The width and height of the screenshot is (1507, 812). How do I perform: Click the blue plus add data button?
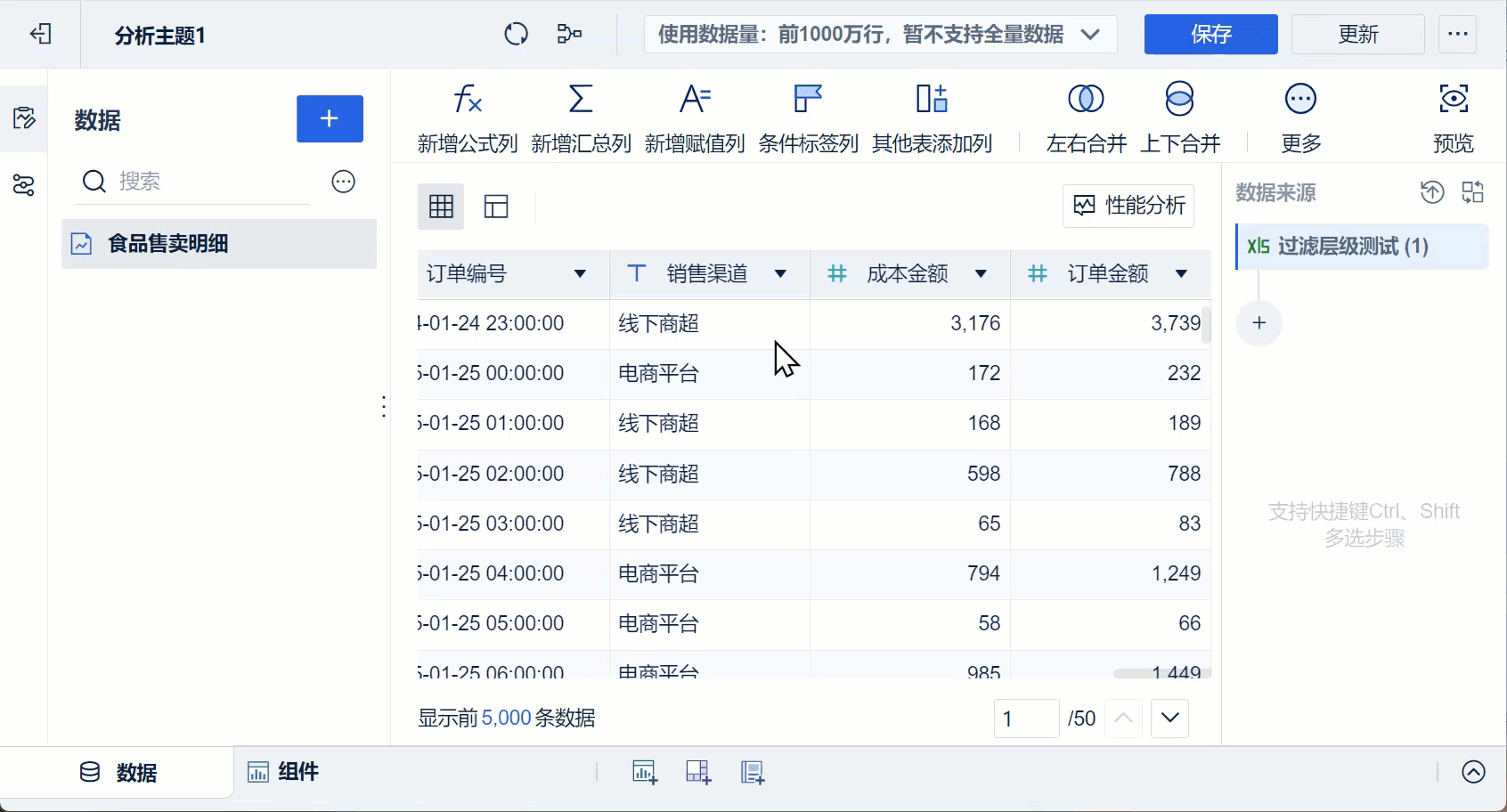(330, 118)
